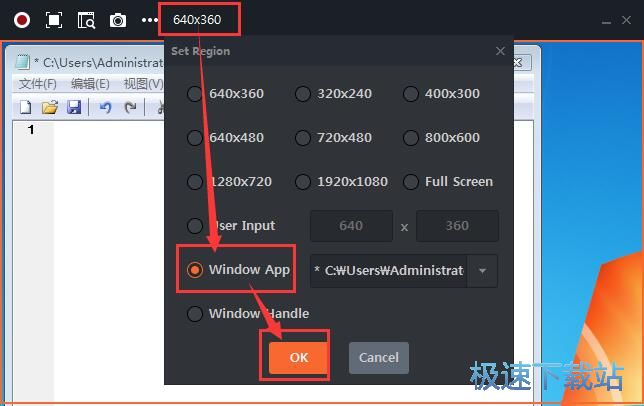Click the New file icon in editor
644x406 pixels.
coord(25,107)
